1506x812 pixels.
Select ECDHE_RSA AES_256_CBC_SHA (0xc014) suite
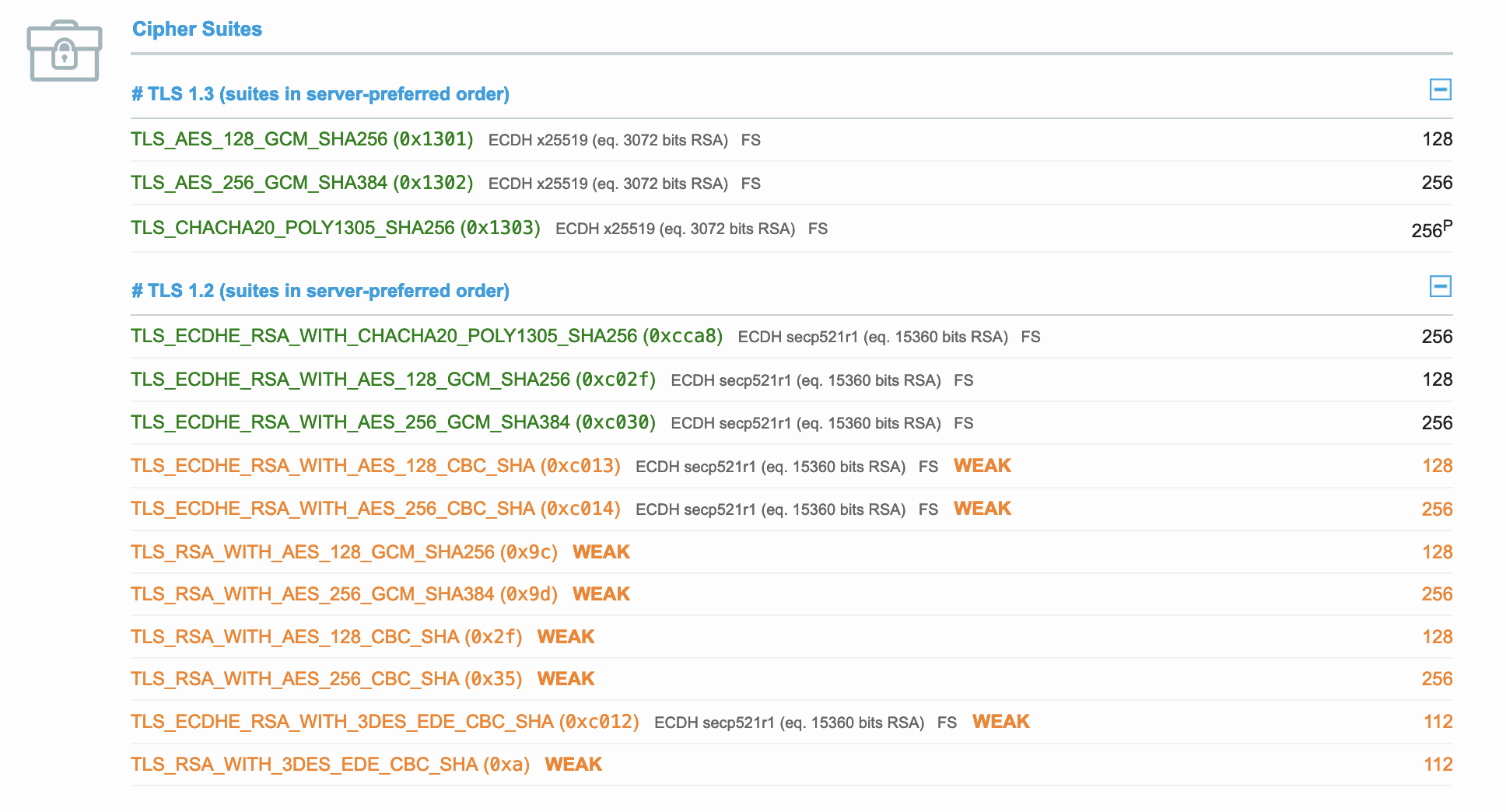(x=375, y=509)
